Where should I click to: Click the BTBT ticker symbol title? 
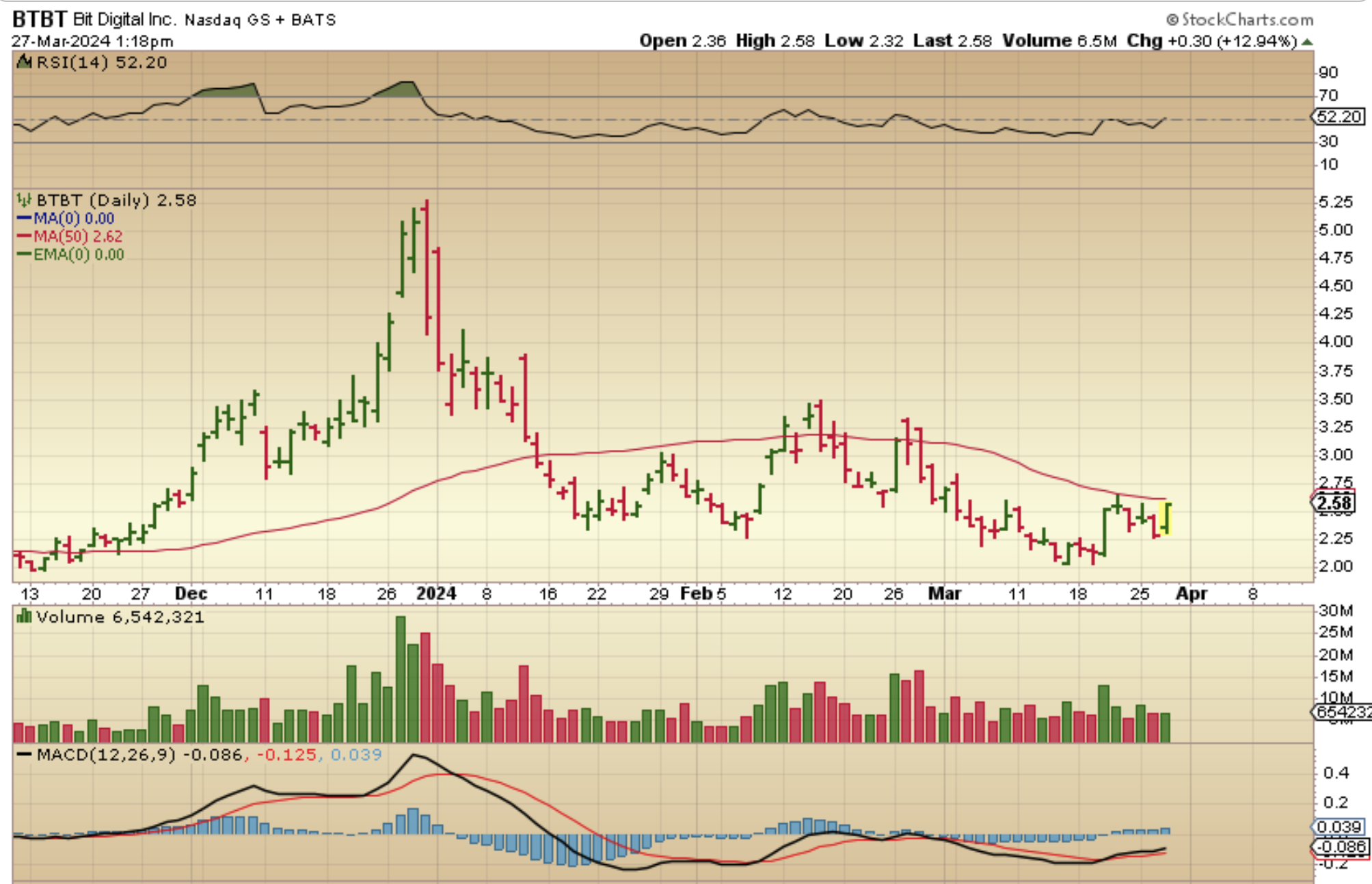tap(40, 19)
